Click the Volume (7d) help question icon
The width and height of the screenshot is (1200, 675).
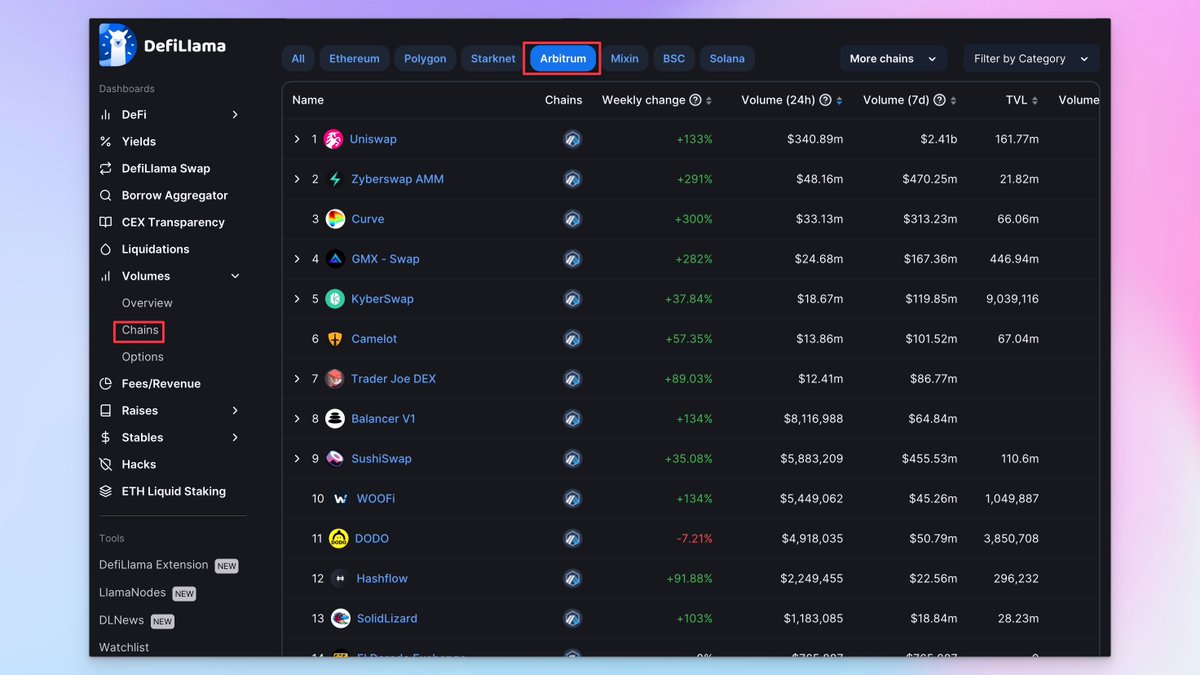click(940, 100)
